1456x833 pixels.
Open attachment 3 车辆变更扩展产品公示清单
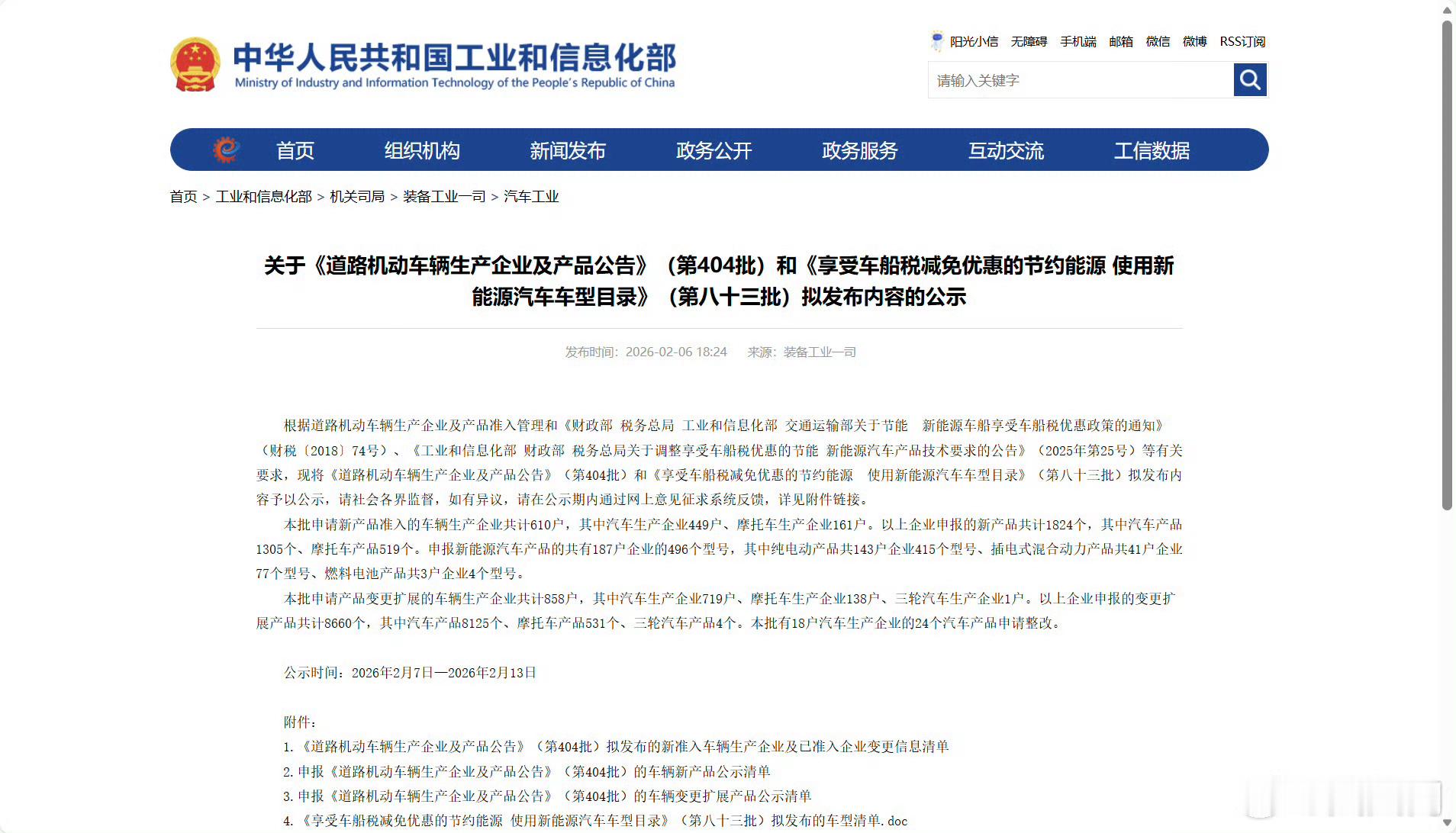tap(547, 796)
